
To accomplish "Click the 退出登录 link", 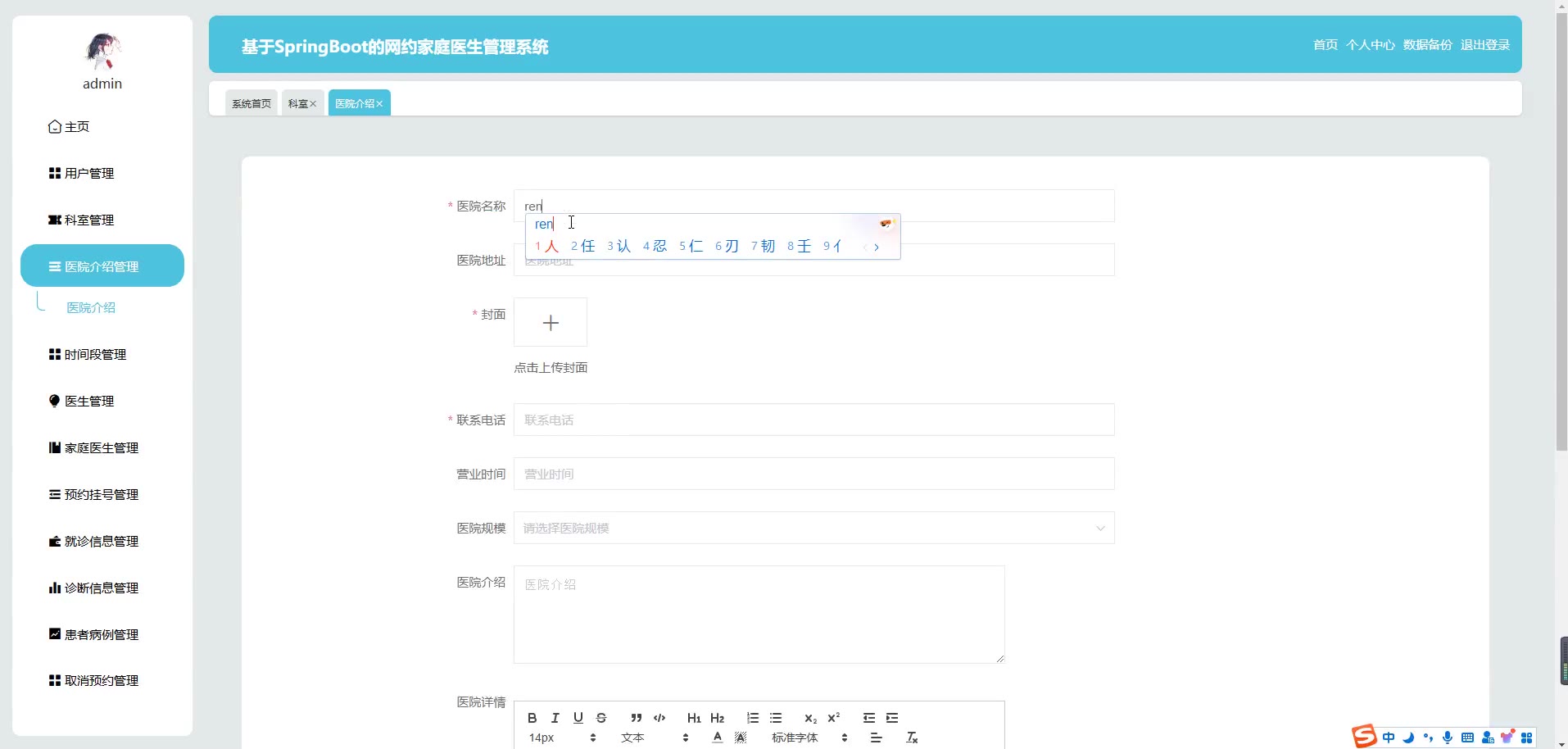I will click(x=1484, y=45).
